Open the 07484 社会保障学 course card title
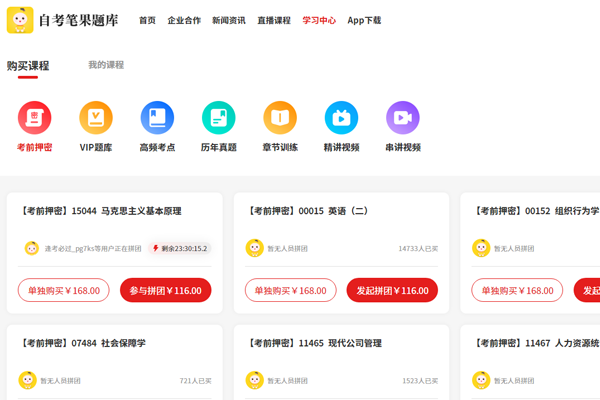Viewport: 600px width, 400px height. click(83, 343)
